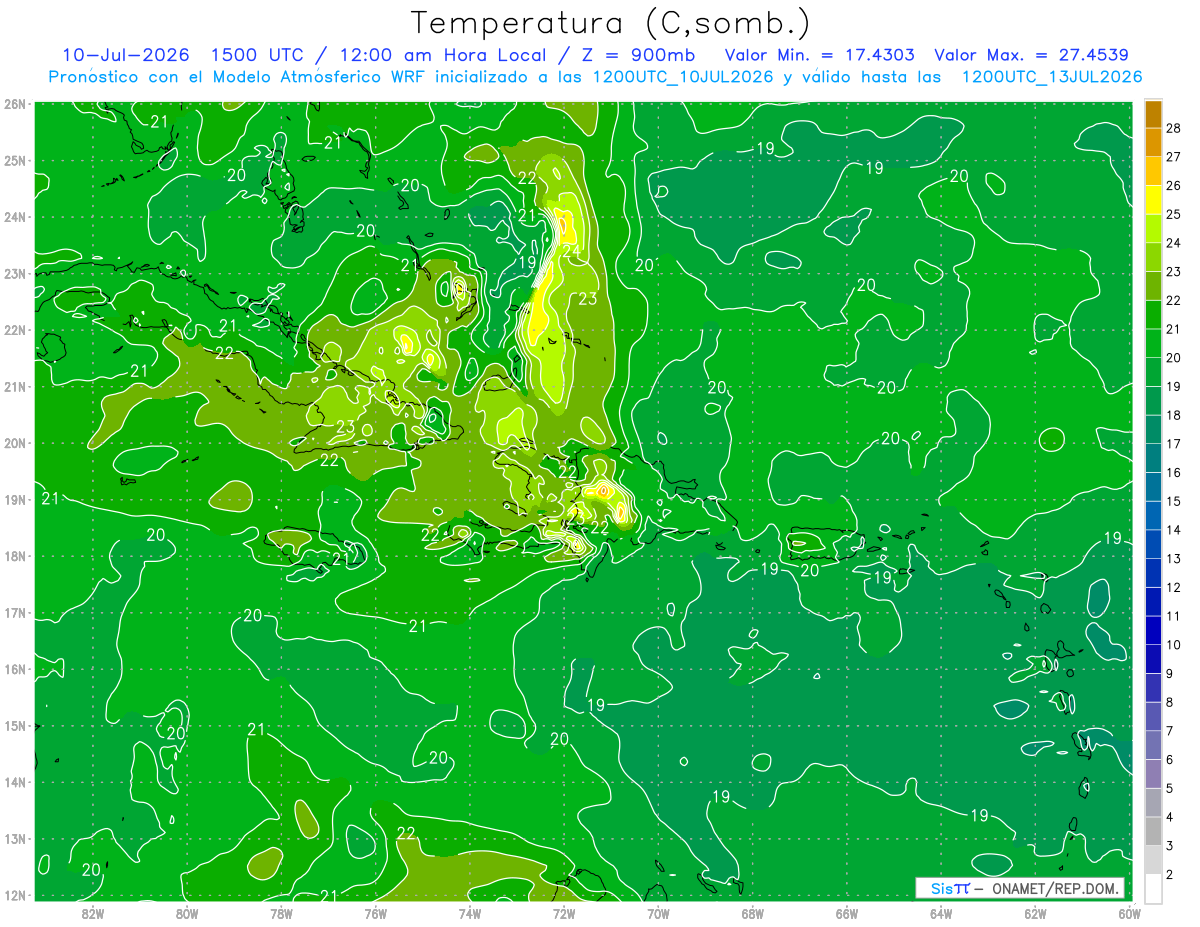The width and height of the screenshot is (1200, 927).
Task: Click the "26N" latitude label
Action: pos(15,104)
